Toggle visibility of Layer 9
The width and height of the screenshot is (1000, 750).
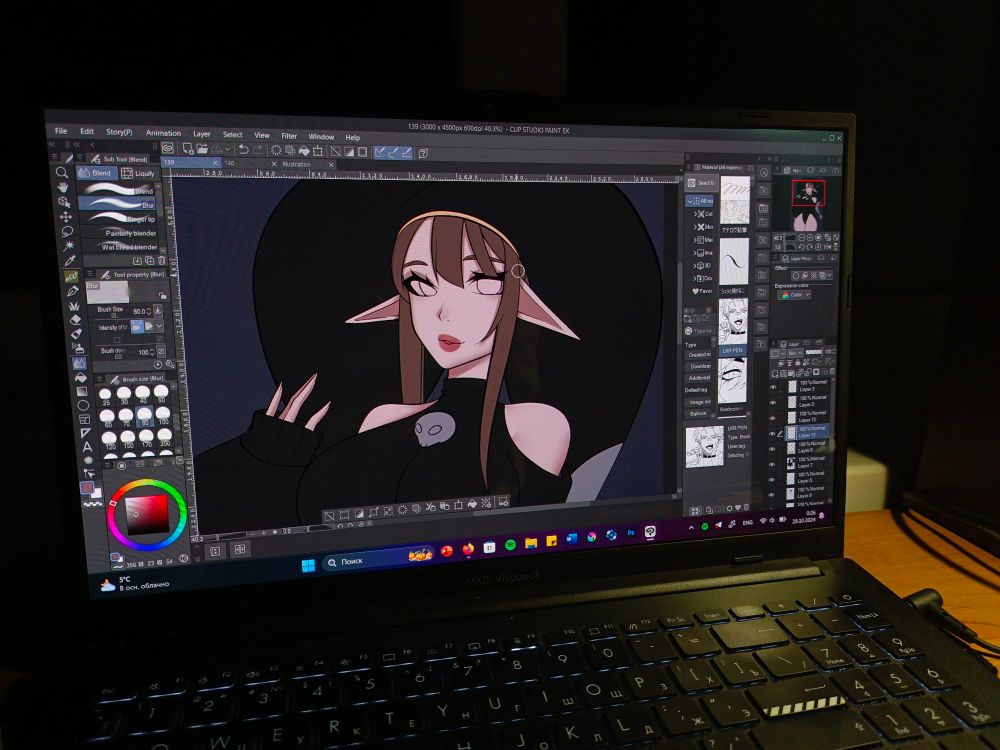click(x=773, y=494)
